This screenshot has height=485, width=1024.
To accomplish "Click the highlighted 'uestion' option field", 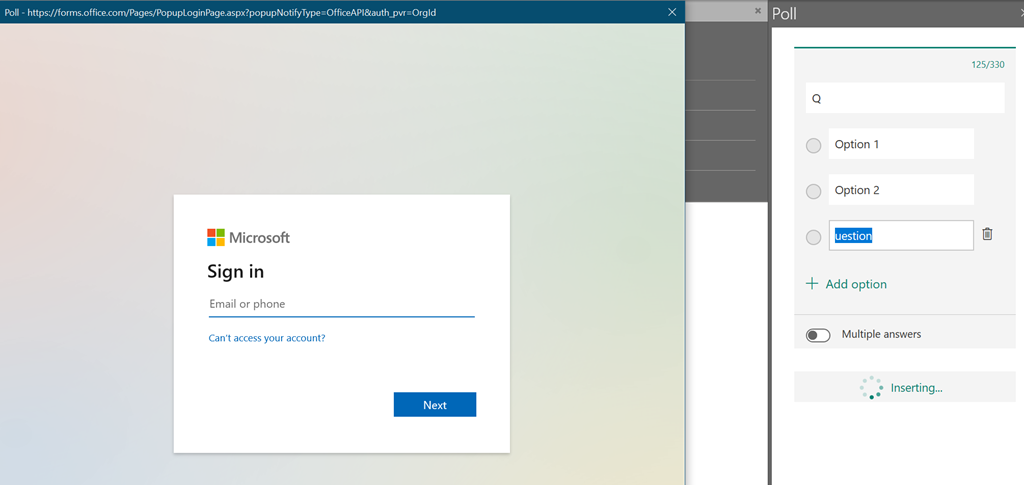I will pyautogui.click(x=900, y=236).
